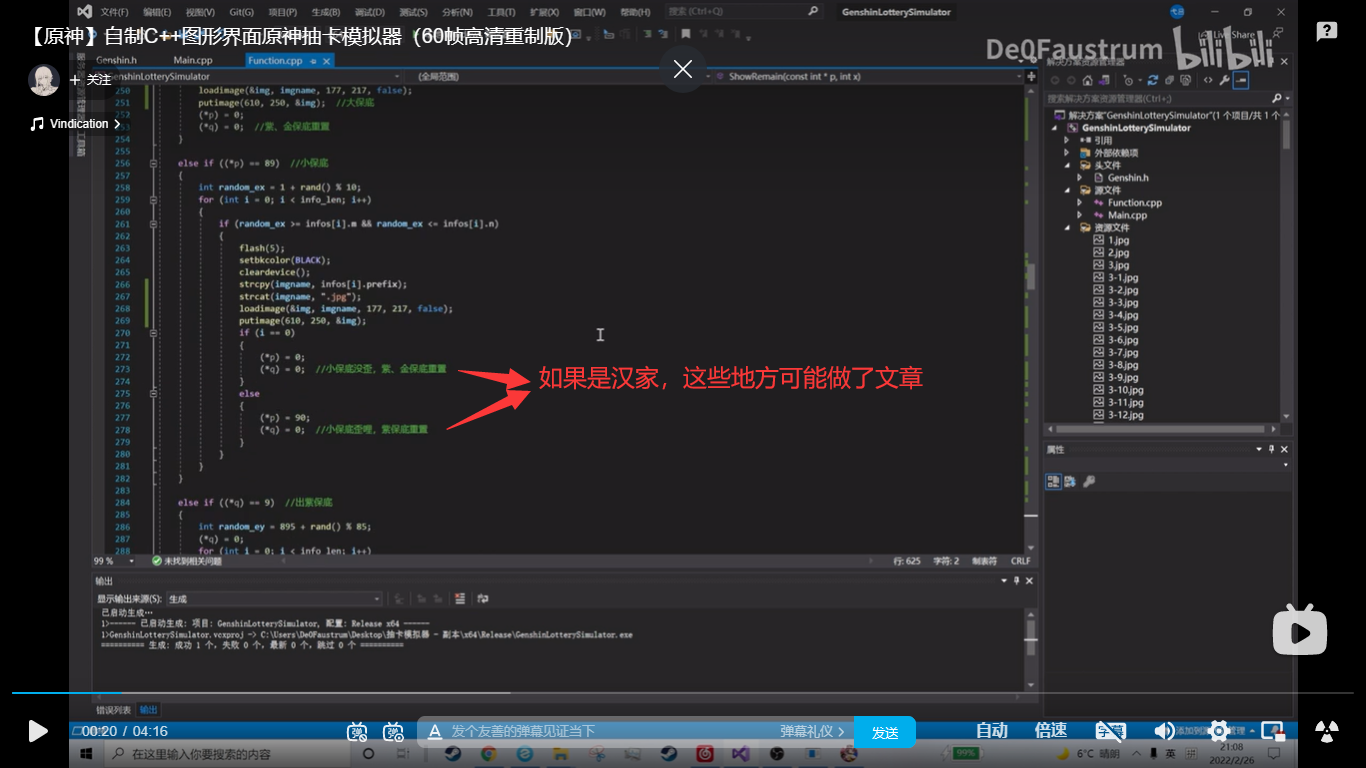Click the pending changes filter icon
The image size is (1366, 768).
(1130, 80)
